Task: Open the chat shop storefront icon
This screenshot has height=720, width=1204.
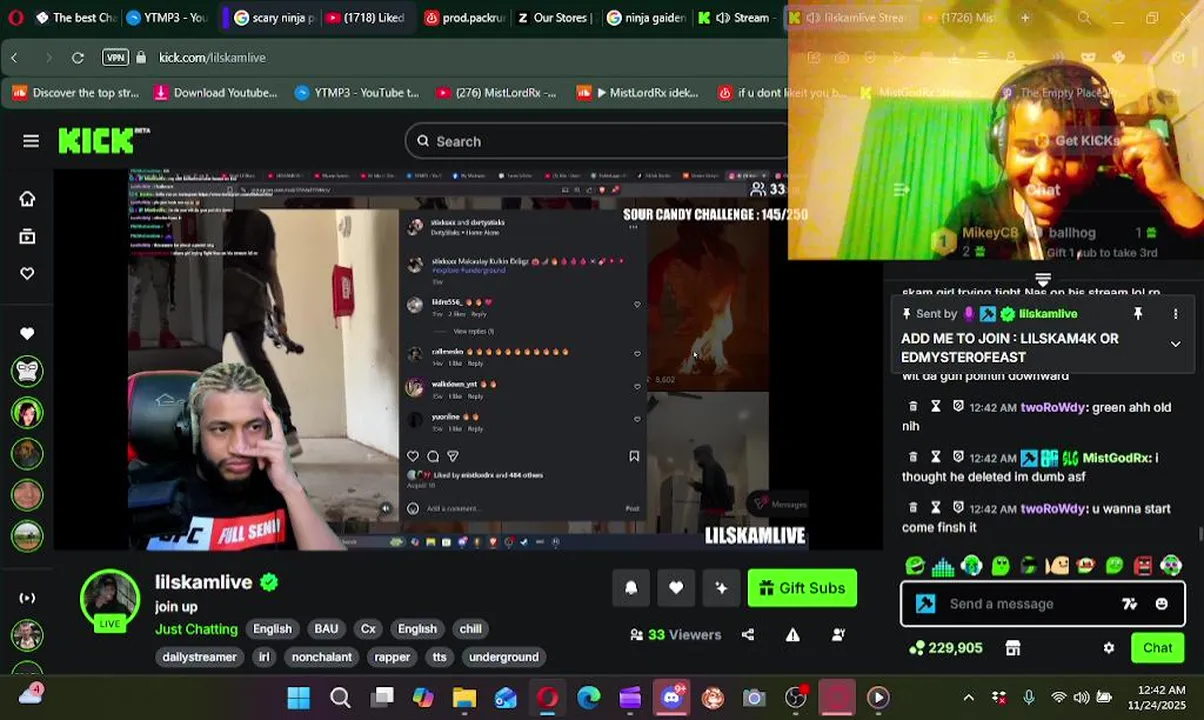Action: pos(1013,648)
